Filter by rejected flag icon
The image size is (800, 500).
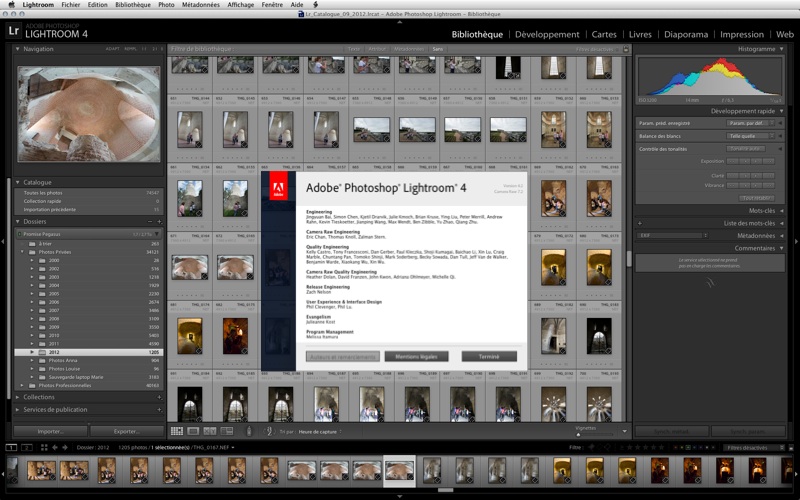pos(608,447)
